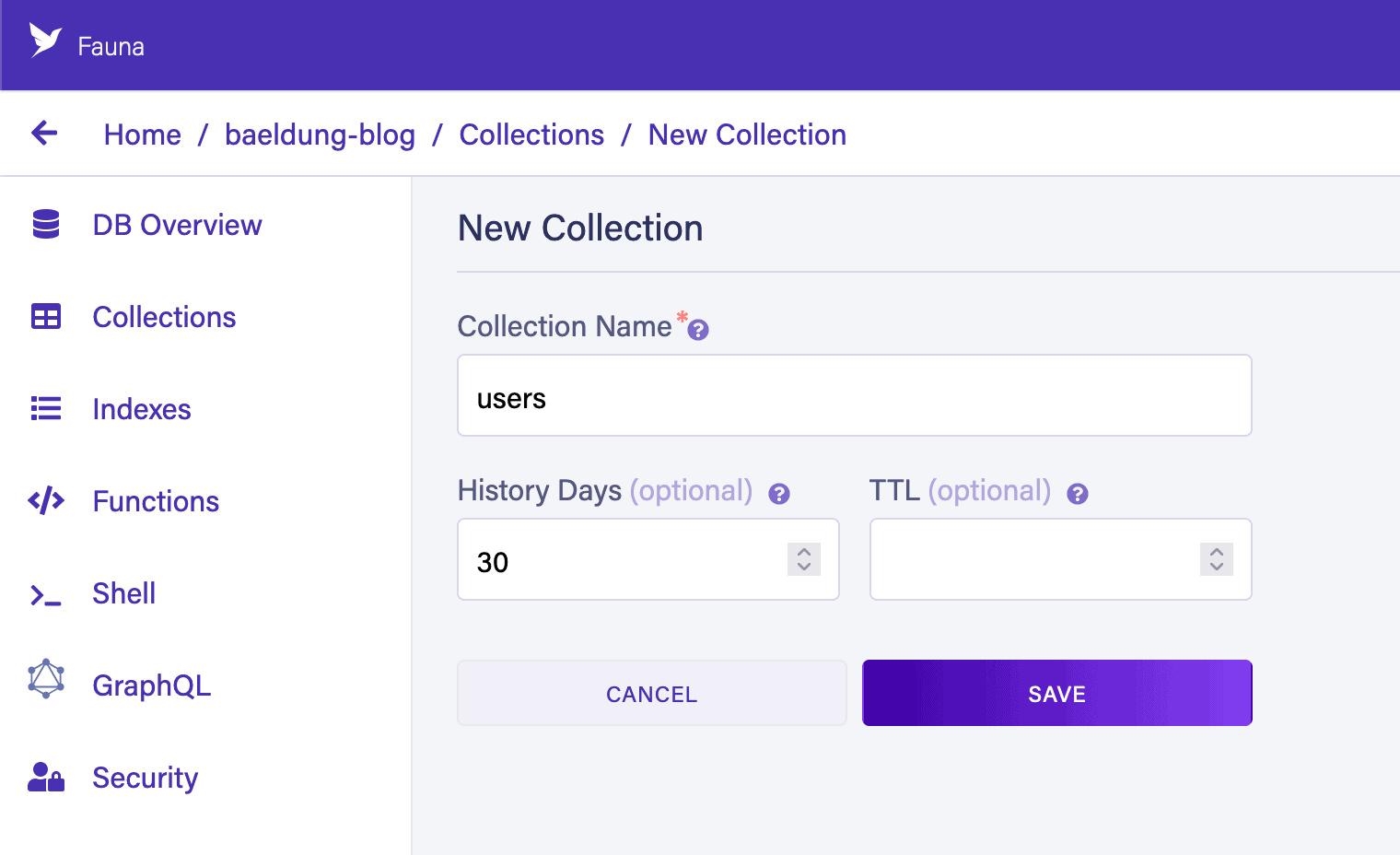Click the Indexes list icon
The width and height of the screenshot is (1400, 855).
pyautogui.click(x=46, y=408)
